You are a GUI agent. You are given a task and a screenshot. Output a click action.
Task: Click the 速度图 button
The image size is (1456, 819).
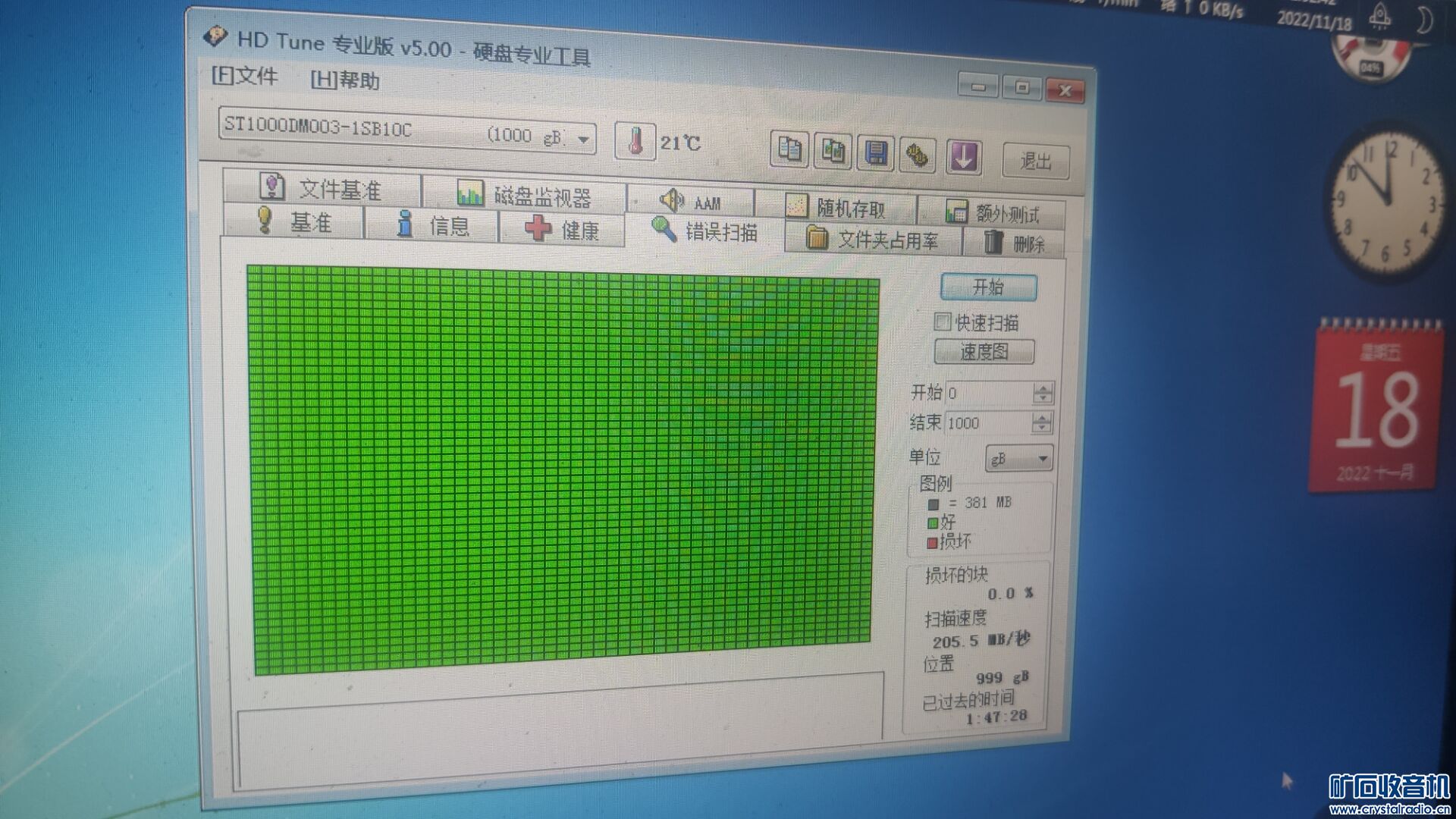[984, 351]
